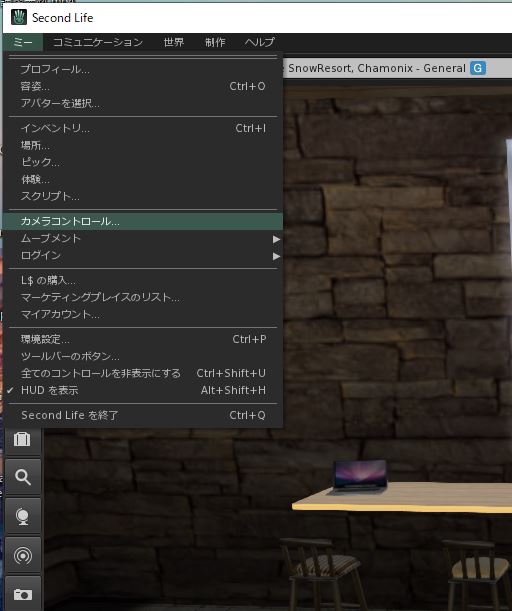Viewport: 512px width, 611px height.
Task: Expand the ムーブメント submenu arrow
Action: click(276, 239)
